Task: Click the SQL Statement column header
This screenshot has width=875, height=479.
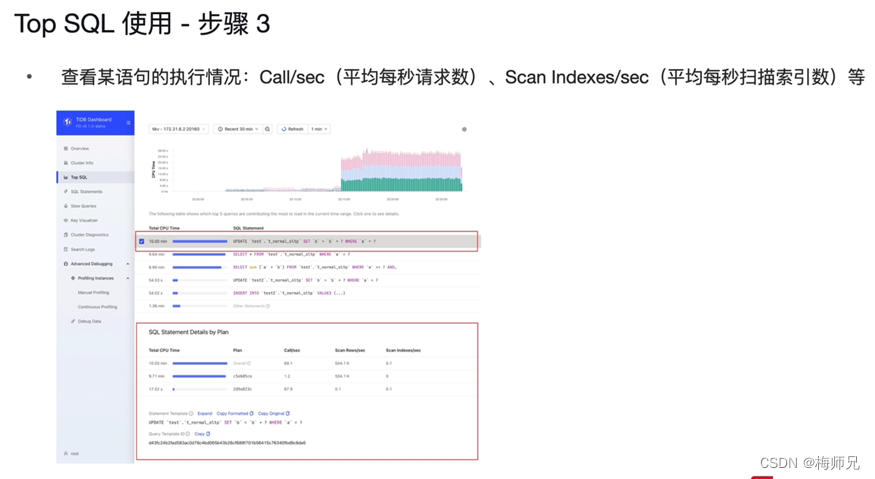Action: click(x=248, y=228)
